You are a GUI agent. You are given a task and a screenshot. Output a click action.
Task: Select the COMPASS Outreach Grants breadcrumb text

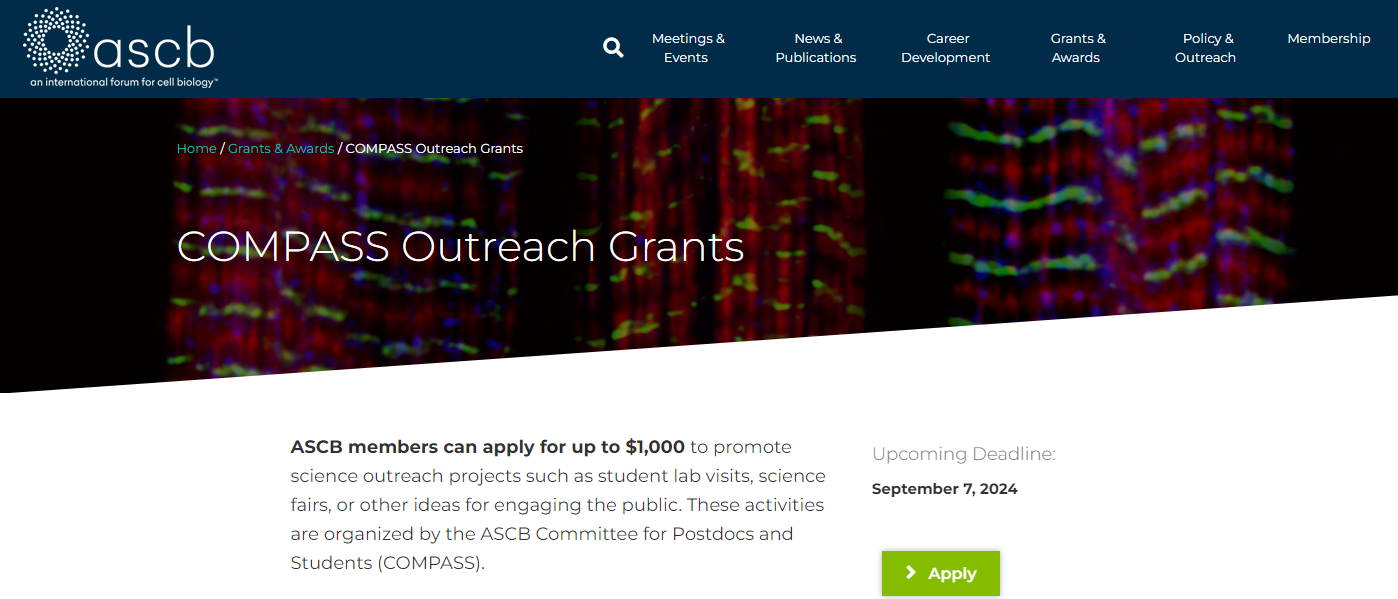coord(434,148)
